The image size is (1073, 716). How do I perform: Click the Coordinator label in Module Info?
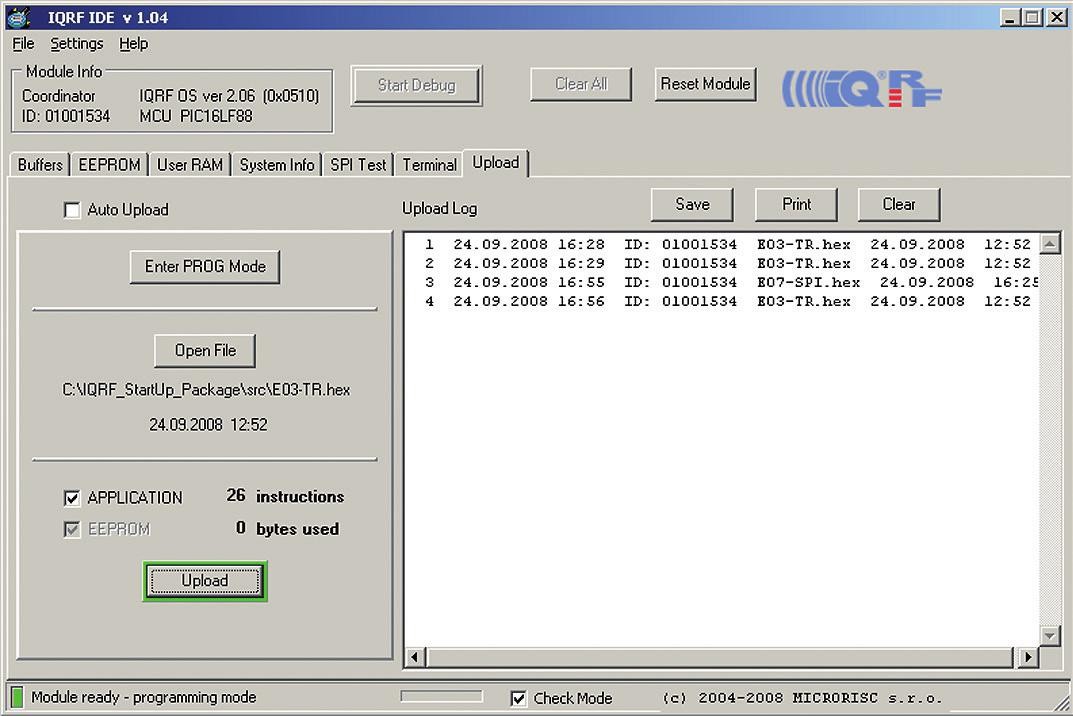(x=59, y=96)
